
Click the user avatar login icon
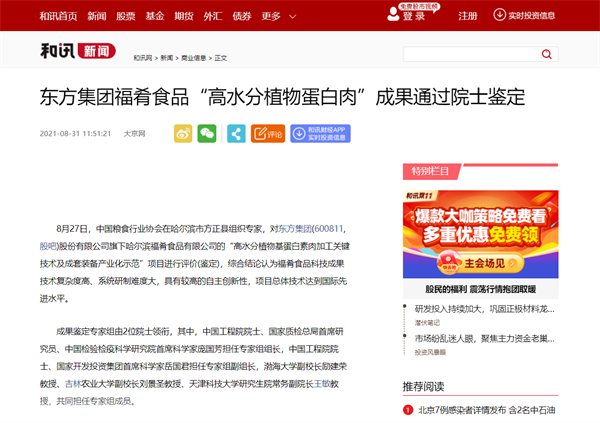(393, 14)
